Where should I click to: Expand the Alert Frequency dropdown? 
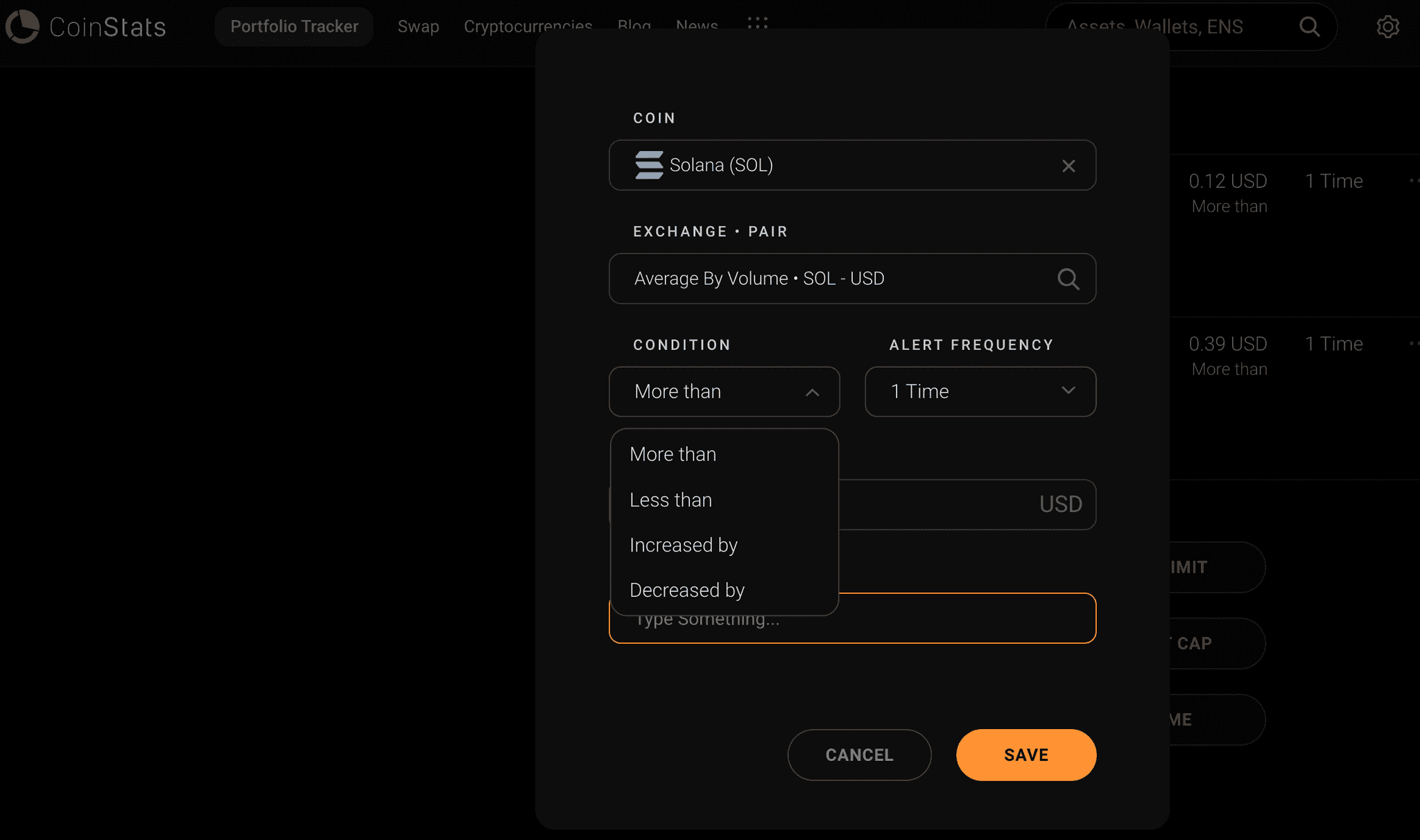(x=981, y=391)
